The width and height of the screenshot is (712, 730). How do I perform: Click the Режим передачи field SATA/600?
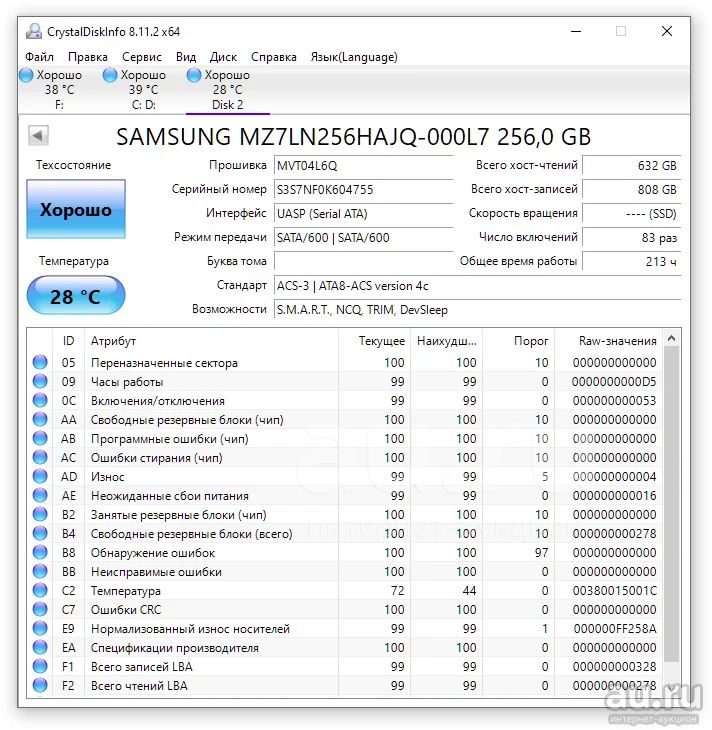tap(363, 237)
